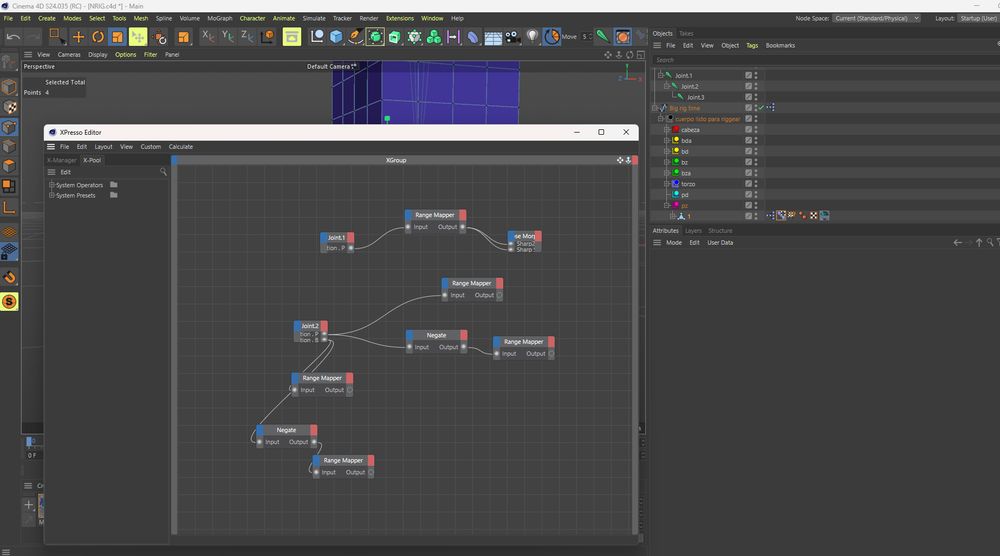Image resolution: width=1000 pixels, height=556 pixels.
Task: Expand the System Operators folder
Action: (52, 185)
